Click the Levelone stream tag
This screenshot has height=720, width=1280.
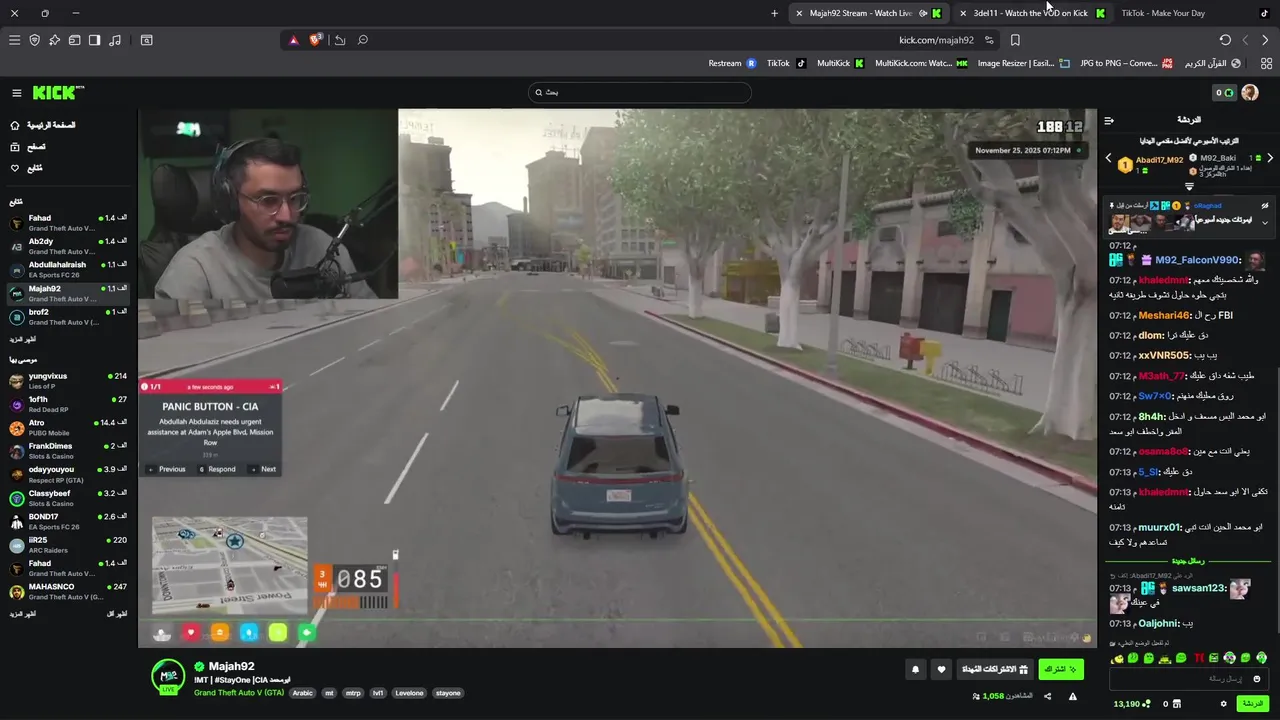[x=409, y=693]
